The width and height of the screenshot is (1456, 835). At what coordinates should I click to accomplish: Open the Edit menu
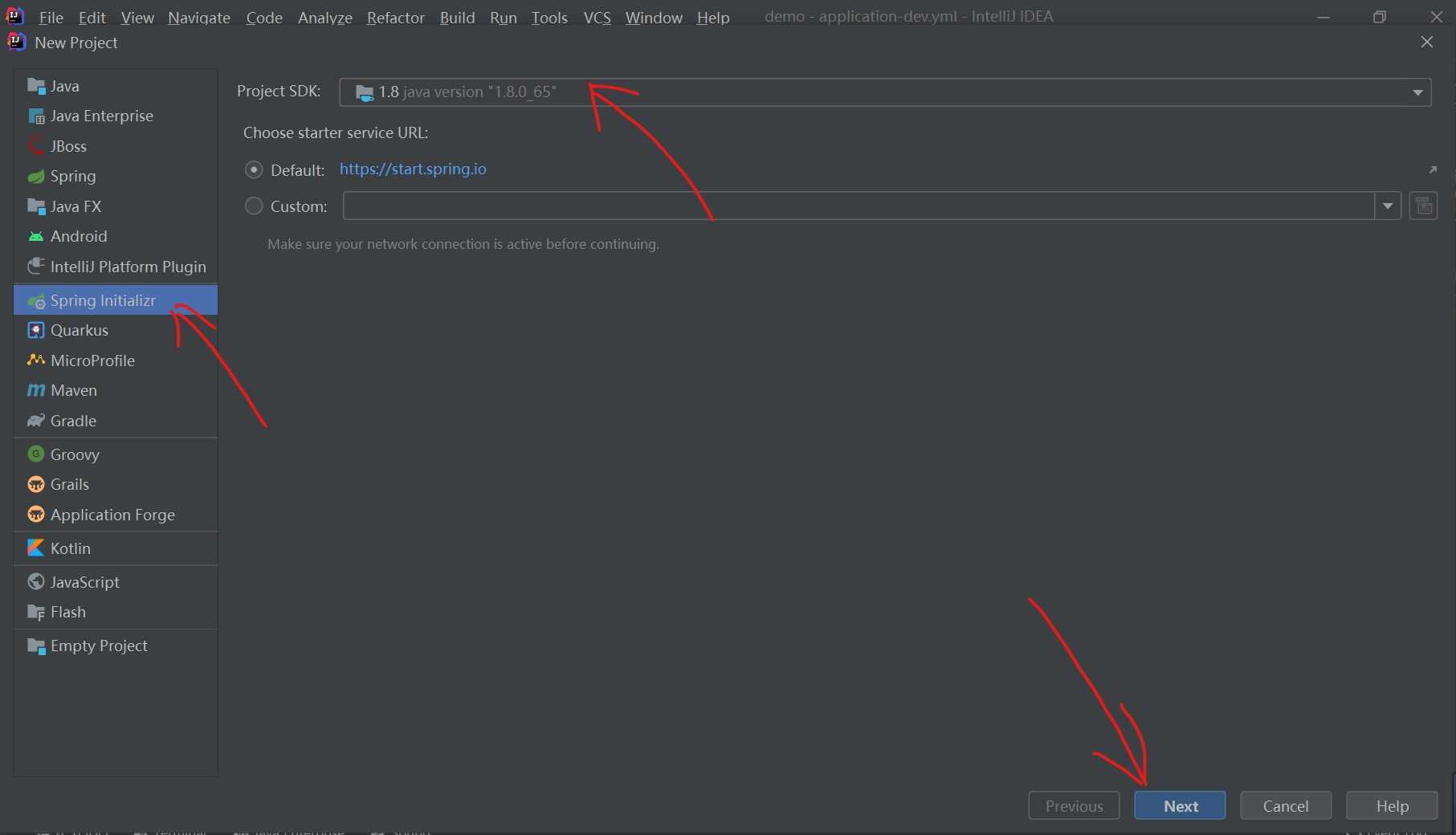(x=92, y=17)
